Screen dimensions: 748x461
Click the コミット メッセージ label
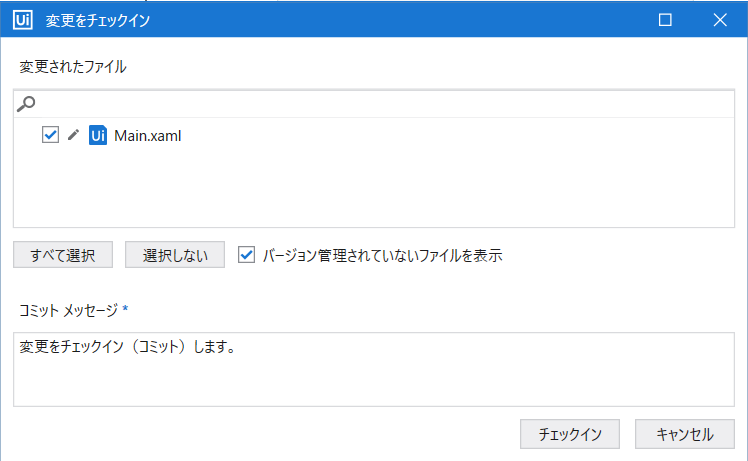(68, 310)
